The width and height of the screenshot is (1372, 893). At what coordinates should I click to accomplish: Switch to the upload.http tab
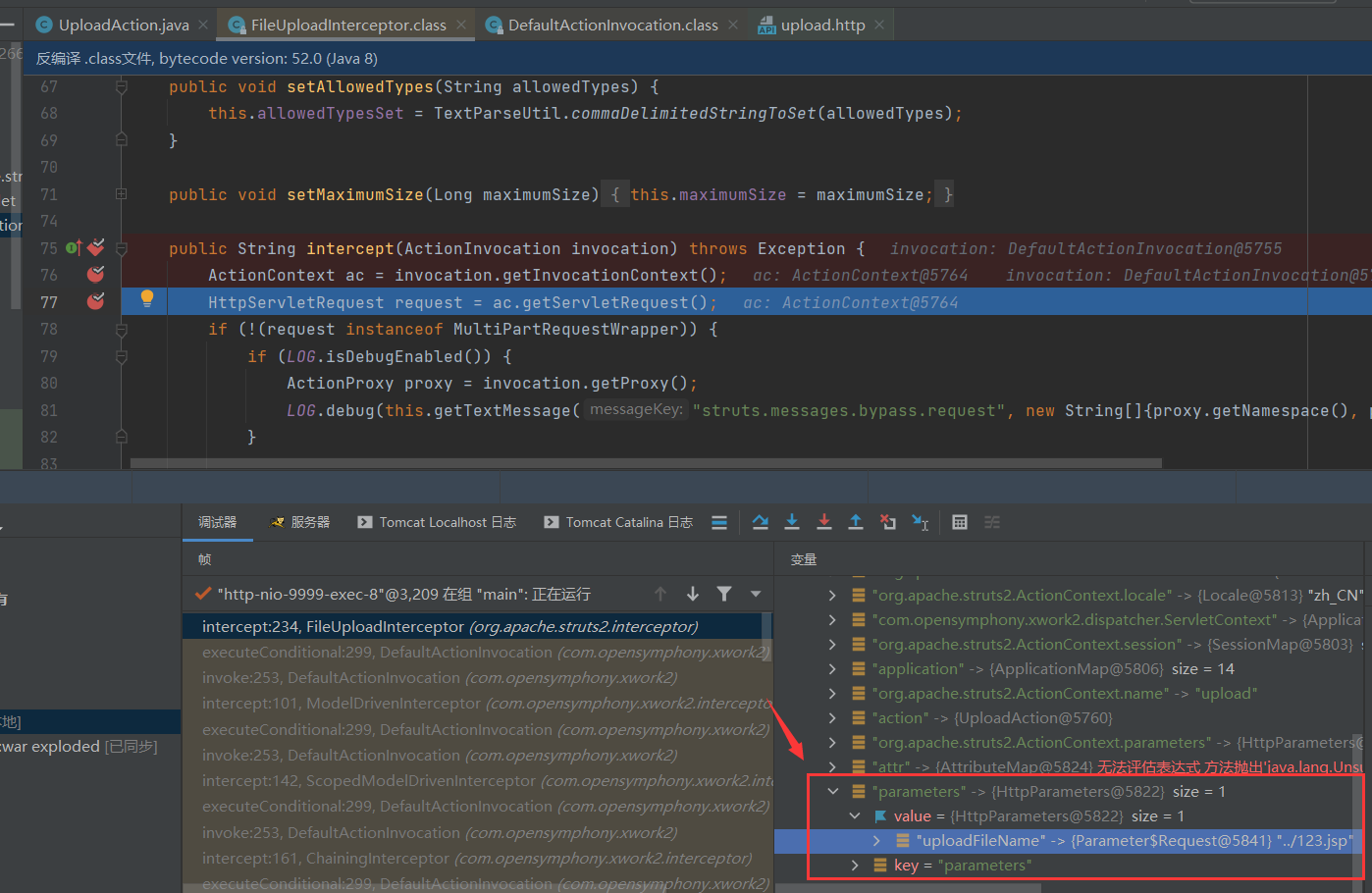tap(822, 25)
